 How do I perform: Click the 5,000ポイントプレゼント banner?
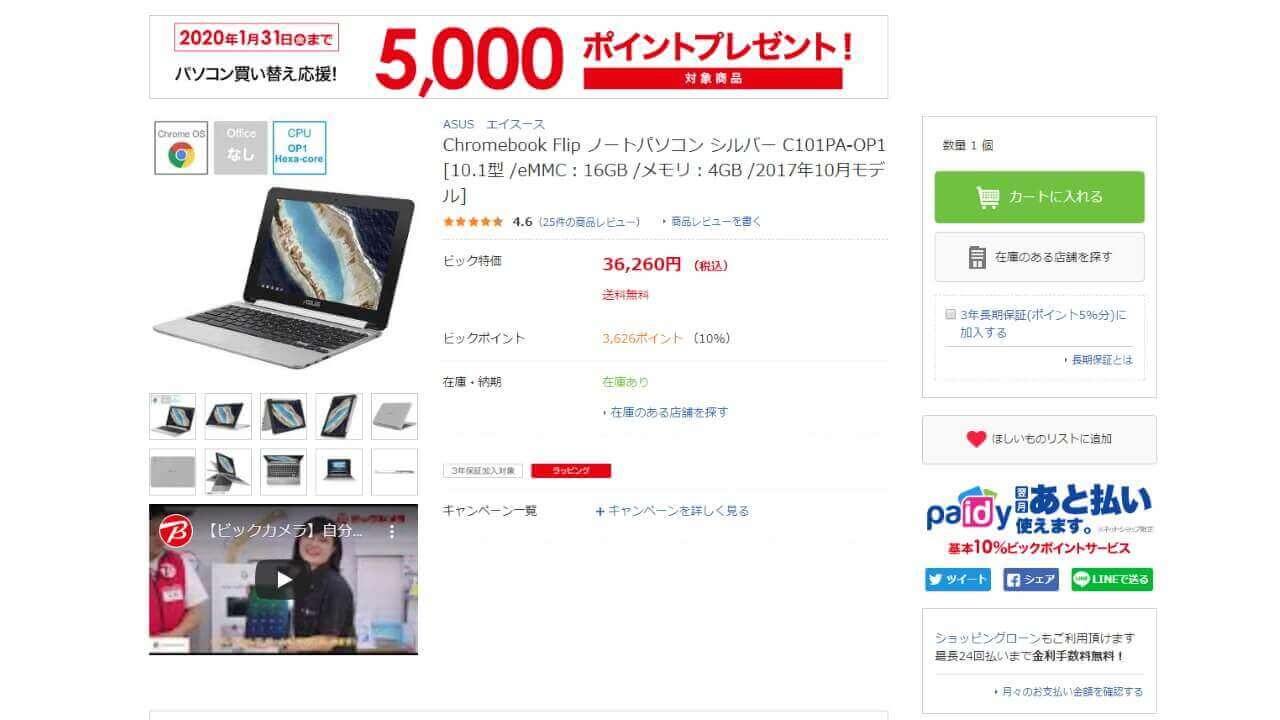point(518,57)
